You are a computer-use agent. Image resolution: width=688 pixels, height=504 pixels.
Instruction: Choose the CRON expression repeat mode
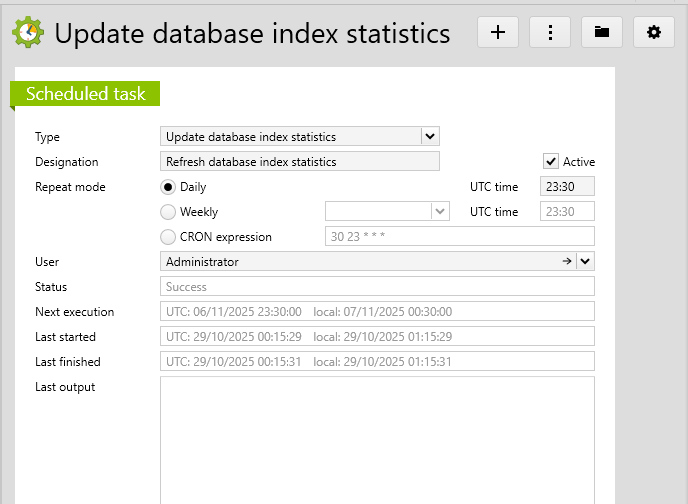[168, 237]
